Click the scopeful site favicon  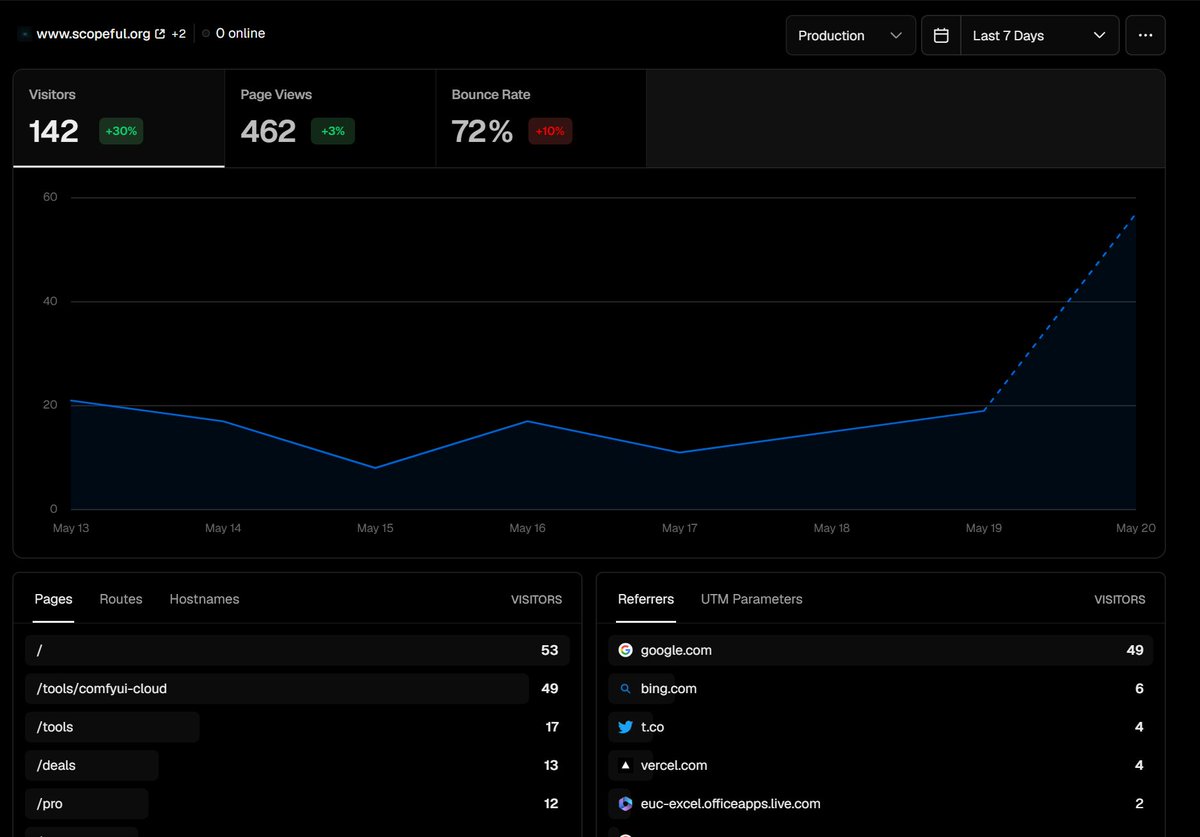pos(25,34)
